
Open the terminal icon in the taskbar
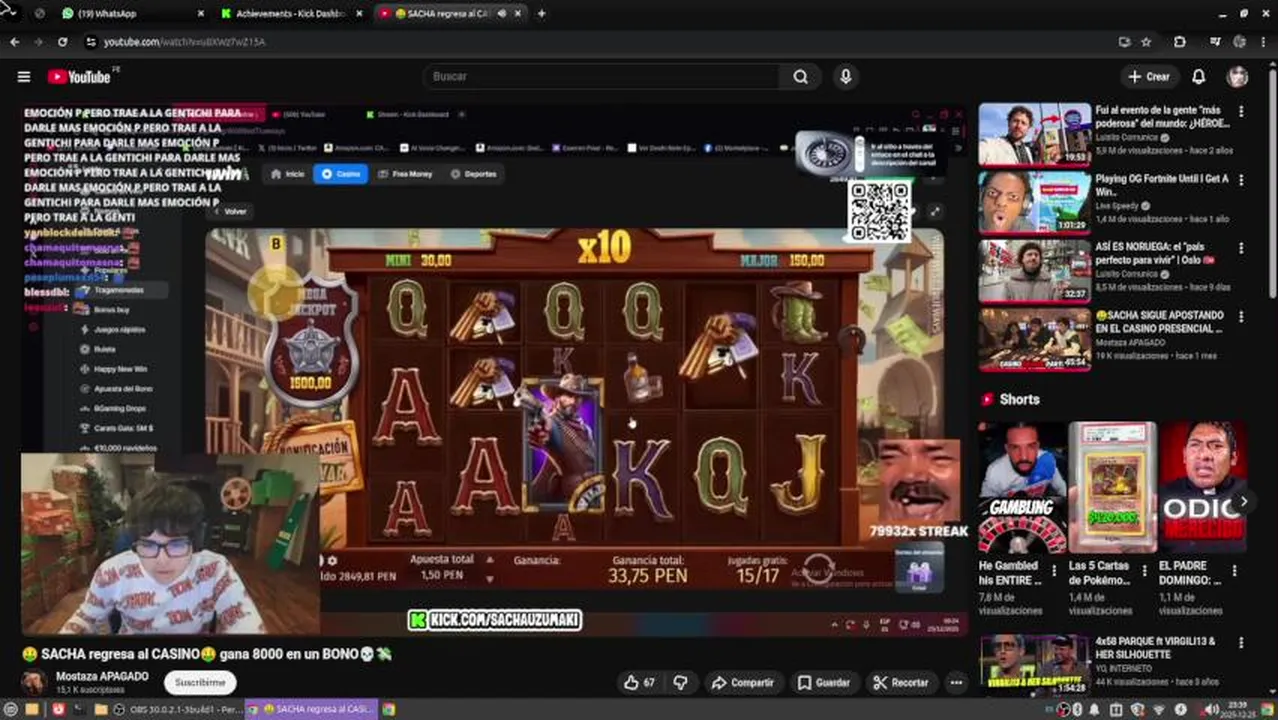(x=80, y=710)
